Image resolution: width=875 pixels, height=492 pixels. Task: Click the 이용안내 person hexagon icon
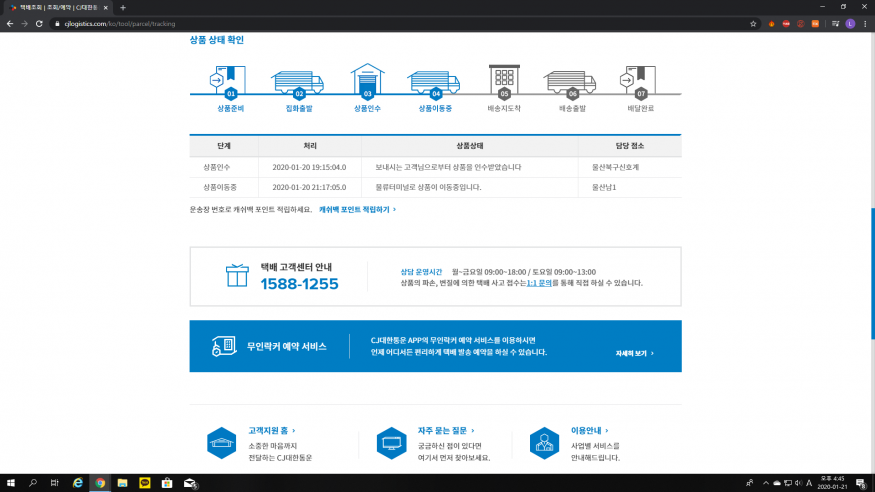544,442
